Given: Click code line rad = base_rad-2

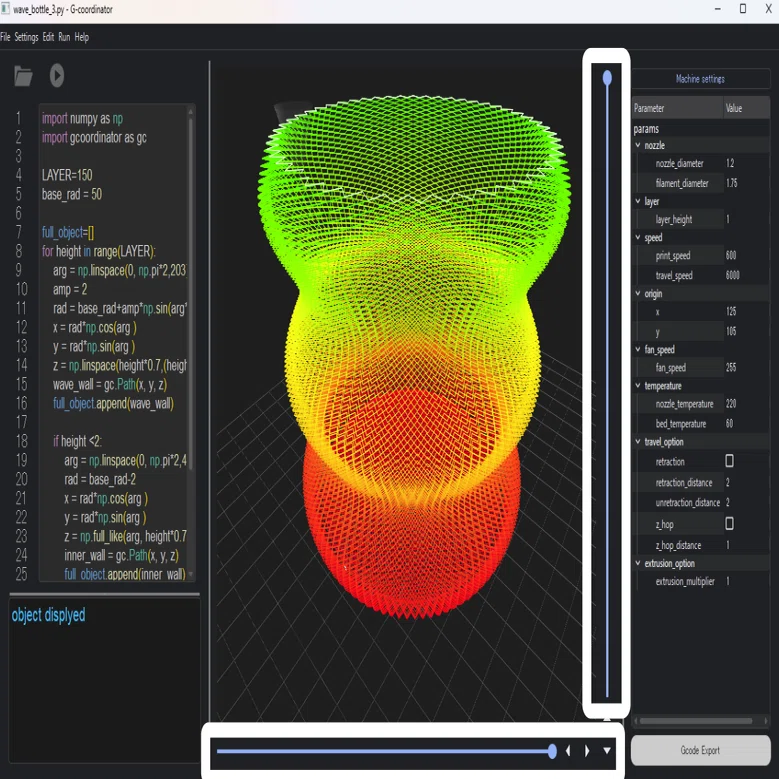Looking at the screenshot, I should pyautogui.click(x=100, y=479).
